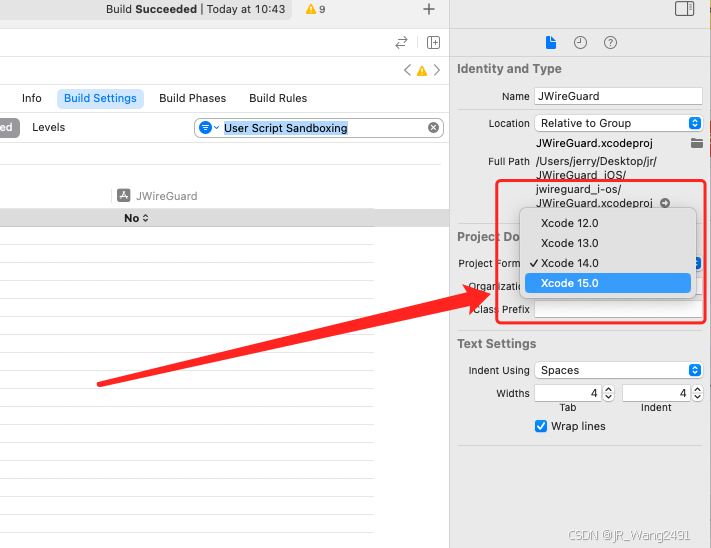Choose Xcode 15.0 from the menu
Viewport: 711px width, 548px height.
[608, 283]
